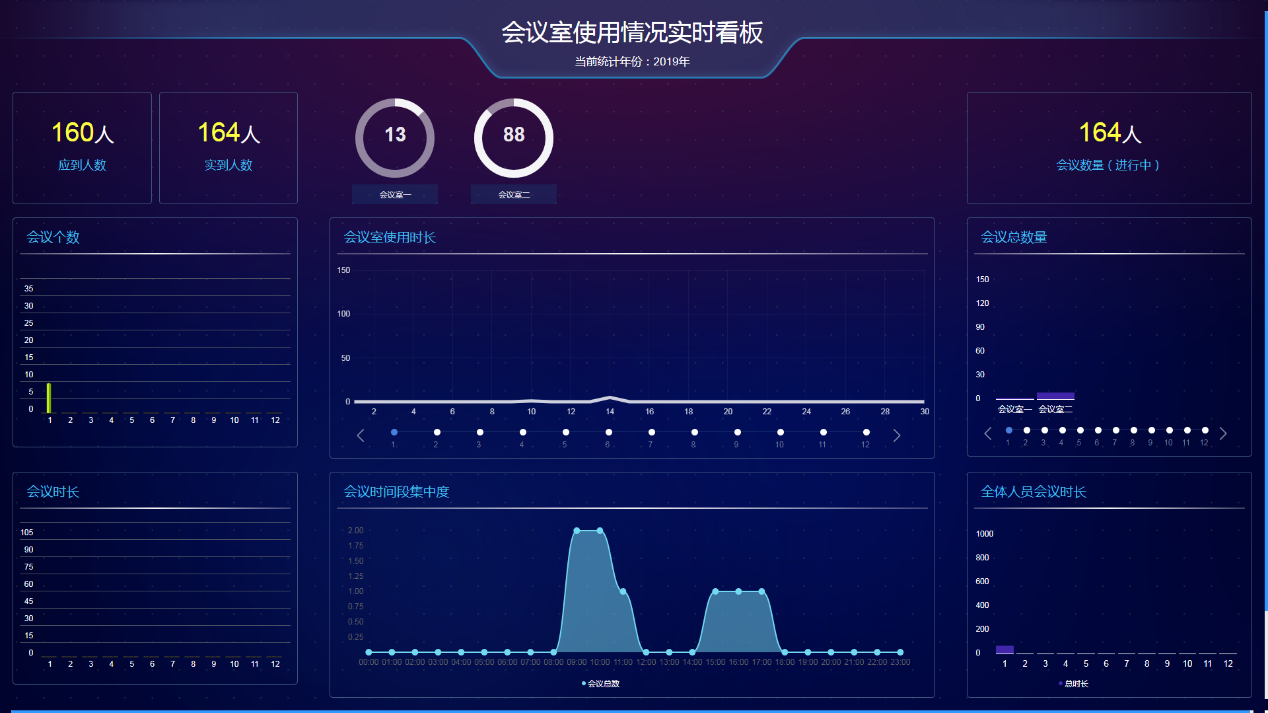Image resolution: width=1268 pixels, height=713 pixels.
Task: Select month 1 dot on 会议室使用时长 timeline
Action: 394,432
